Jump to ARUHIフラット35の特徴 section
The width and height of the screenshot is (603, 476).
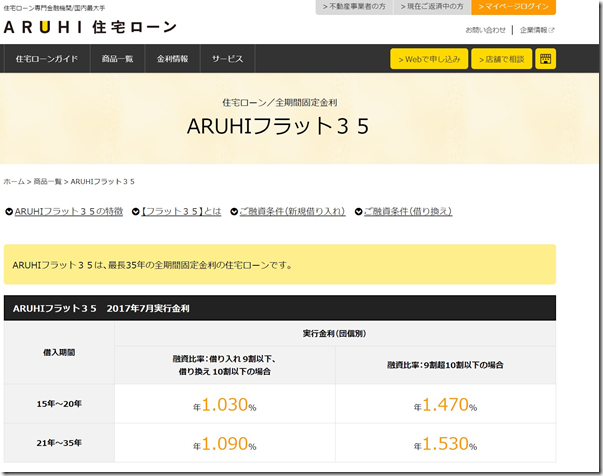(69, 211)
